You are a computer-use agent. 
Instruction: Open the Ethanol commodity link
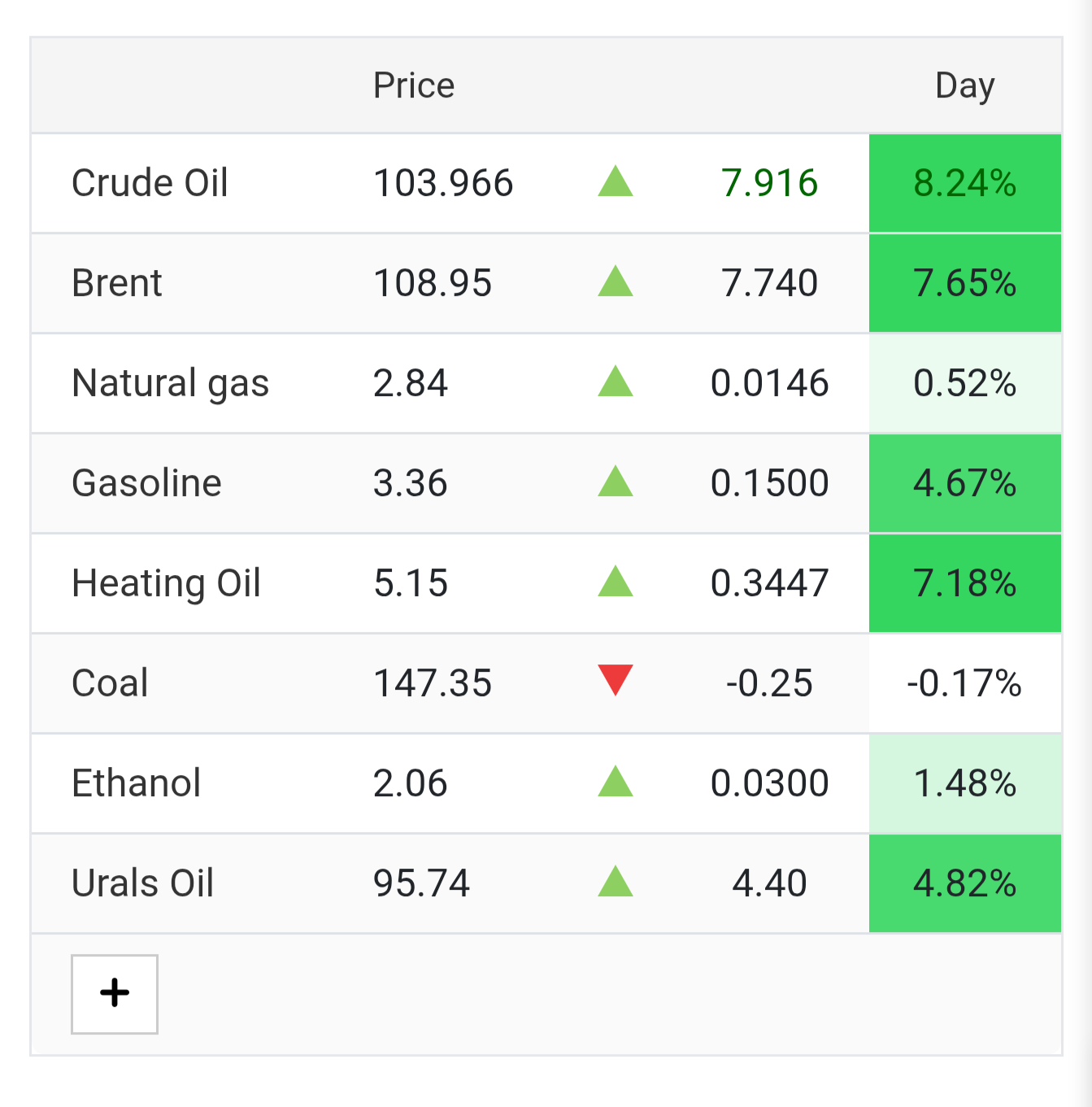pos(136,783)
